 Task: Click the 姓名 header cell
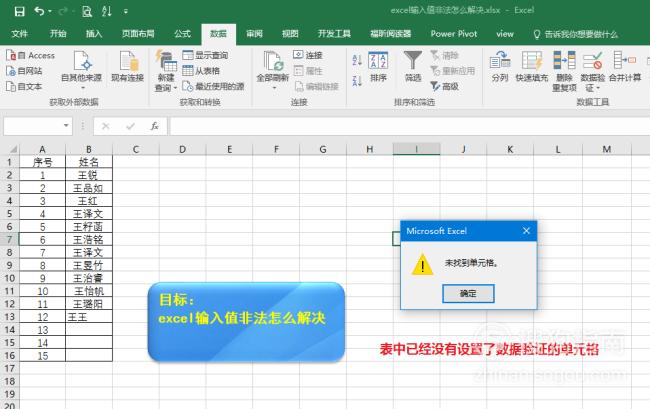(89, 162)
